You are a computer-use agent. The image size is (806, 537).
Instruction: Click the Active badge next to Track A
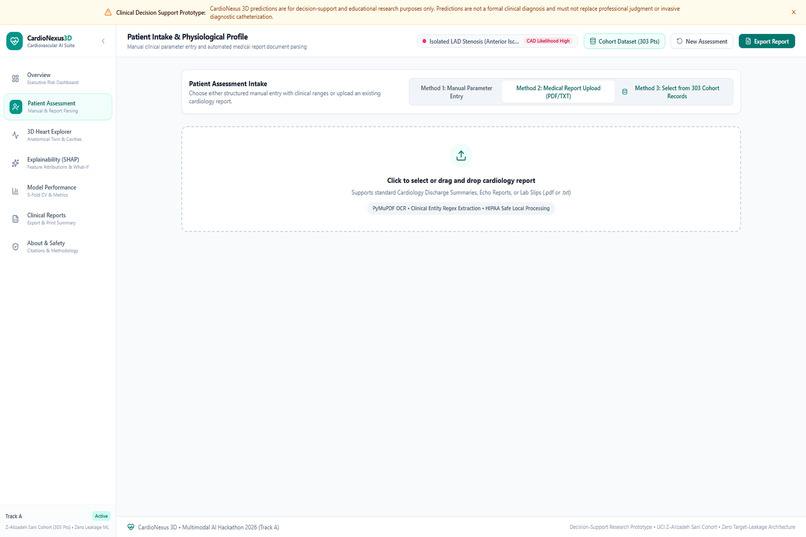click(x=101, y=516)
